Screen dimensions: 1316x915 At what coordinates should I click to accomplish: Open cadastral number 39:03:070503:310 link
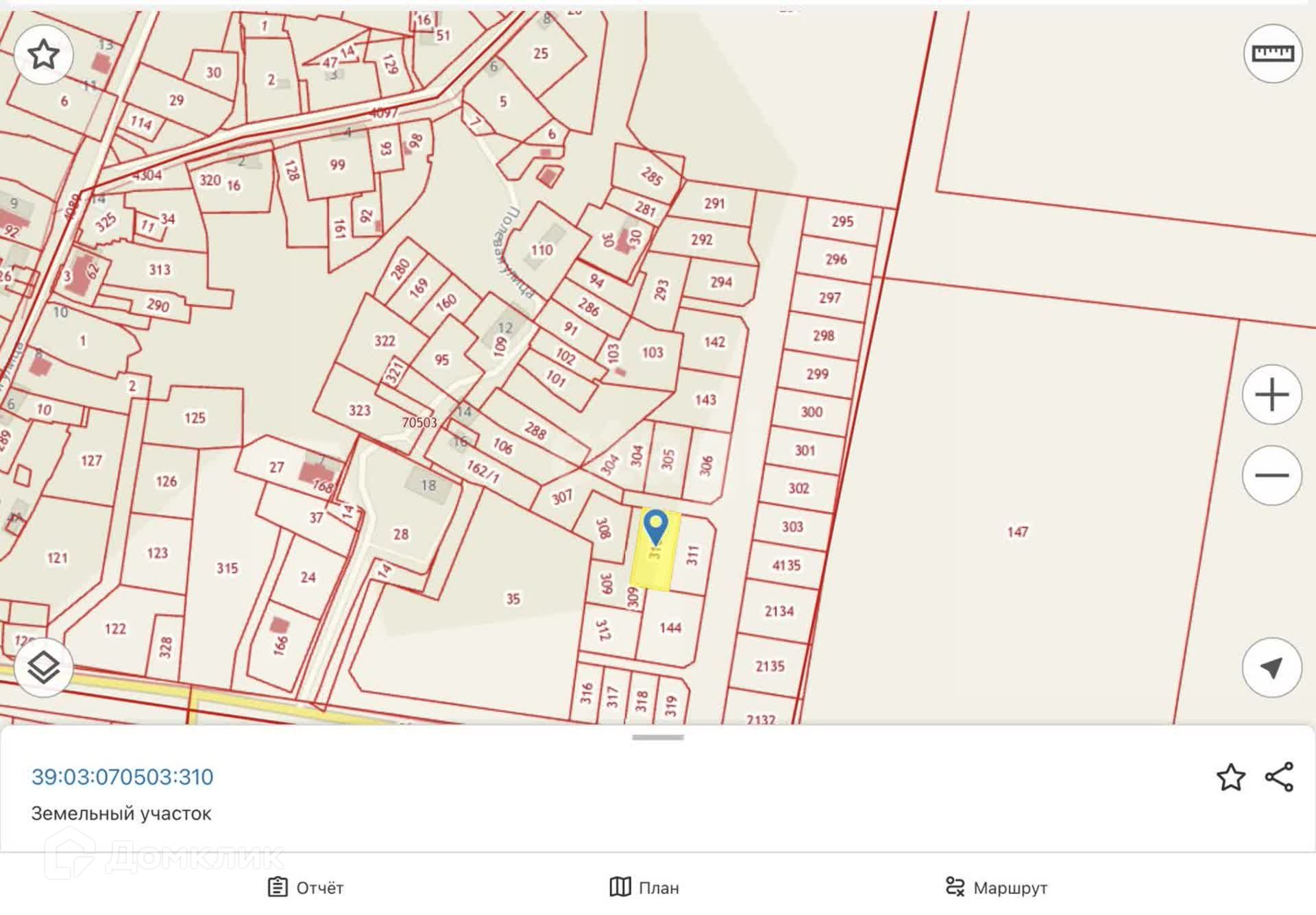(123, 777)
